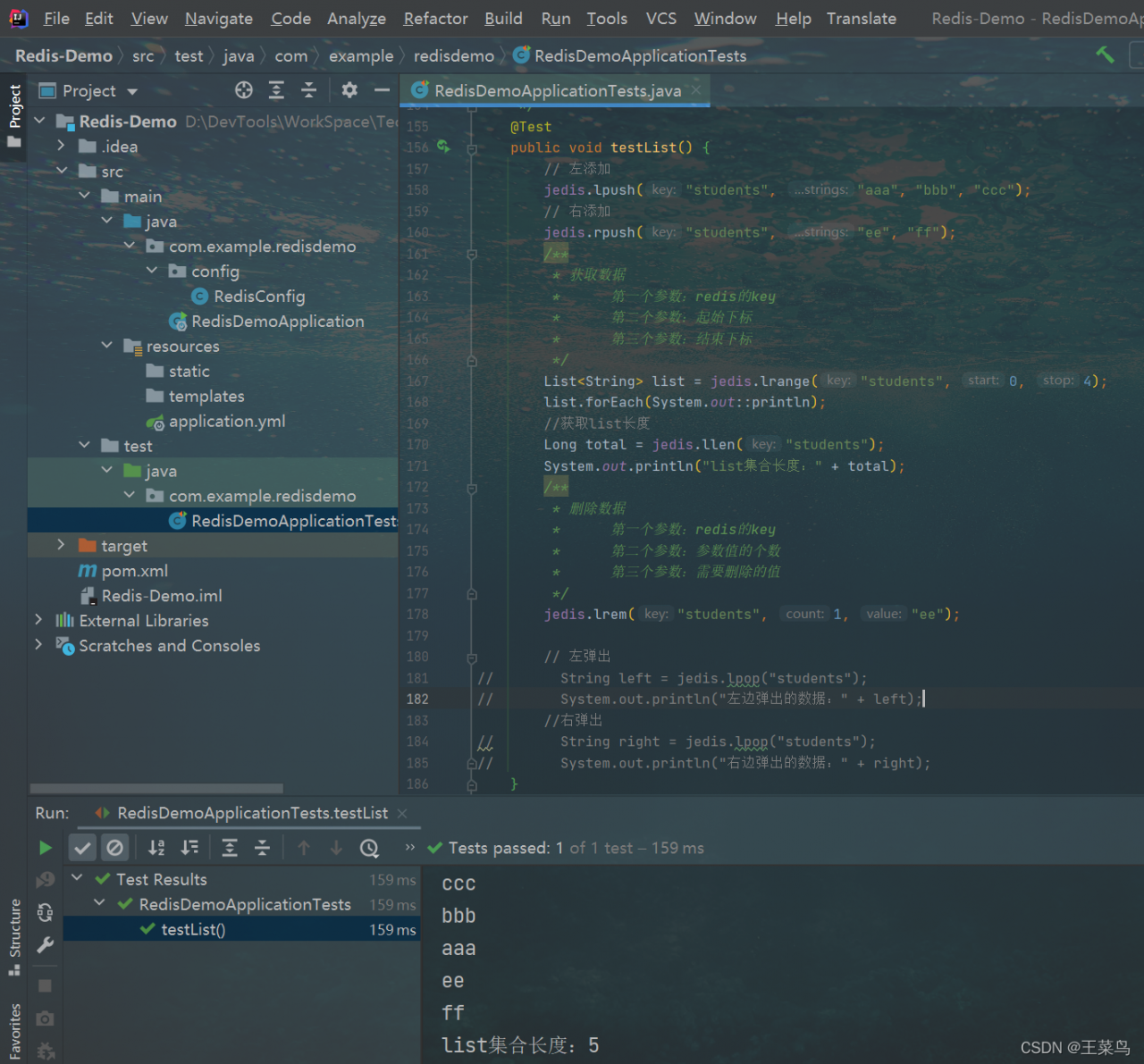Open the Project side tool tab

14,116
